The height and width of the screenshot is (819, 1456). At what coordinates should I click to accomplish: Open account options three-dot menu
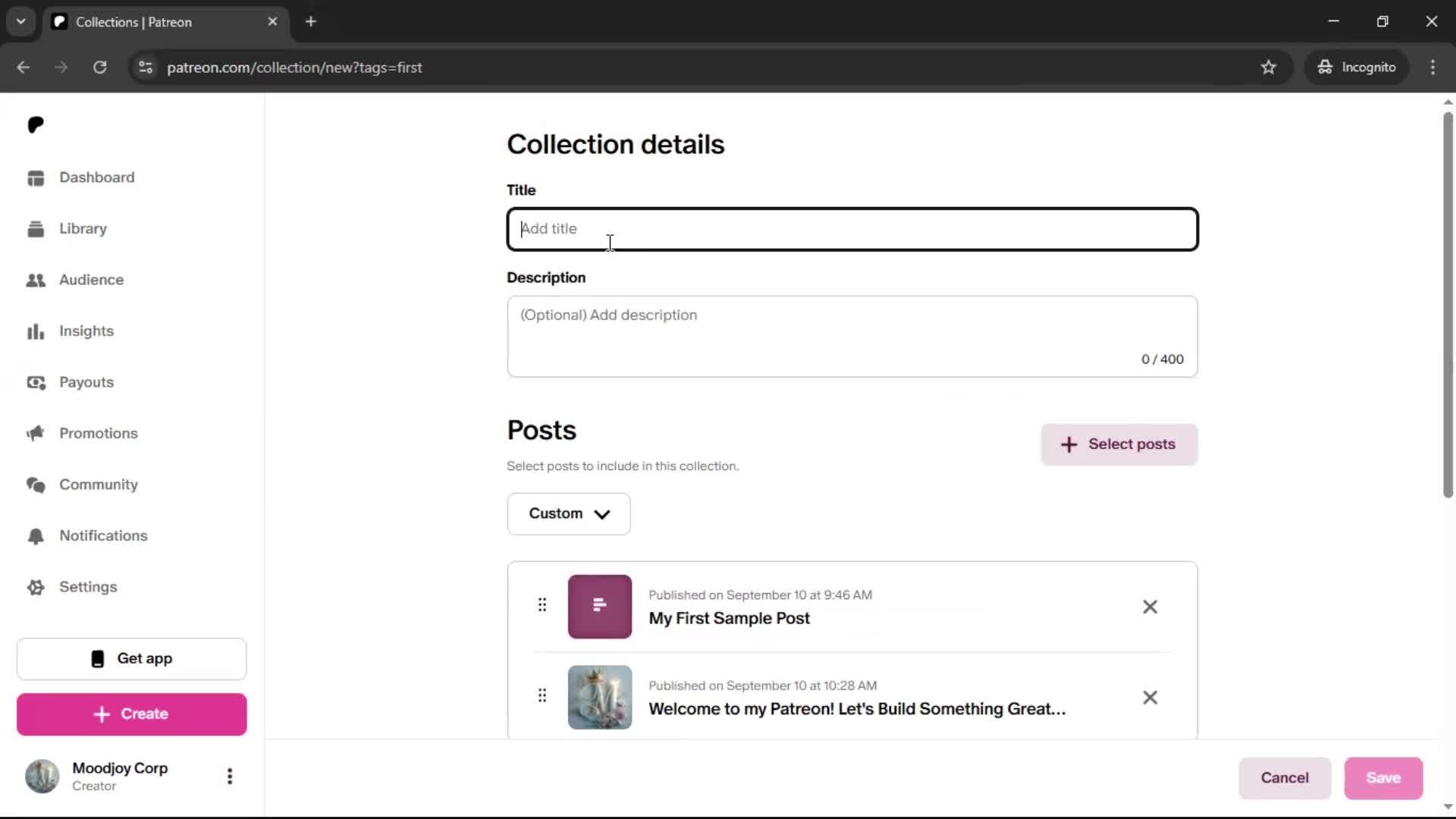click(x=230, y=777)
